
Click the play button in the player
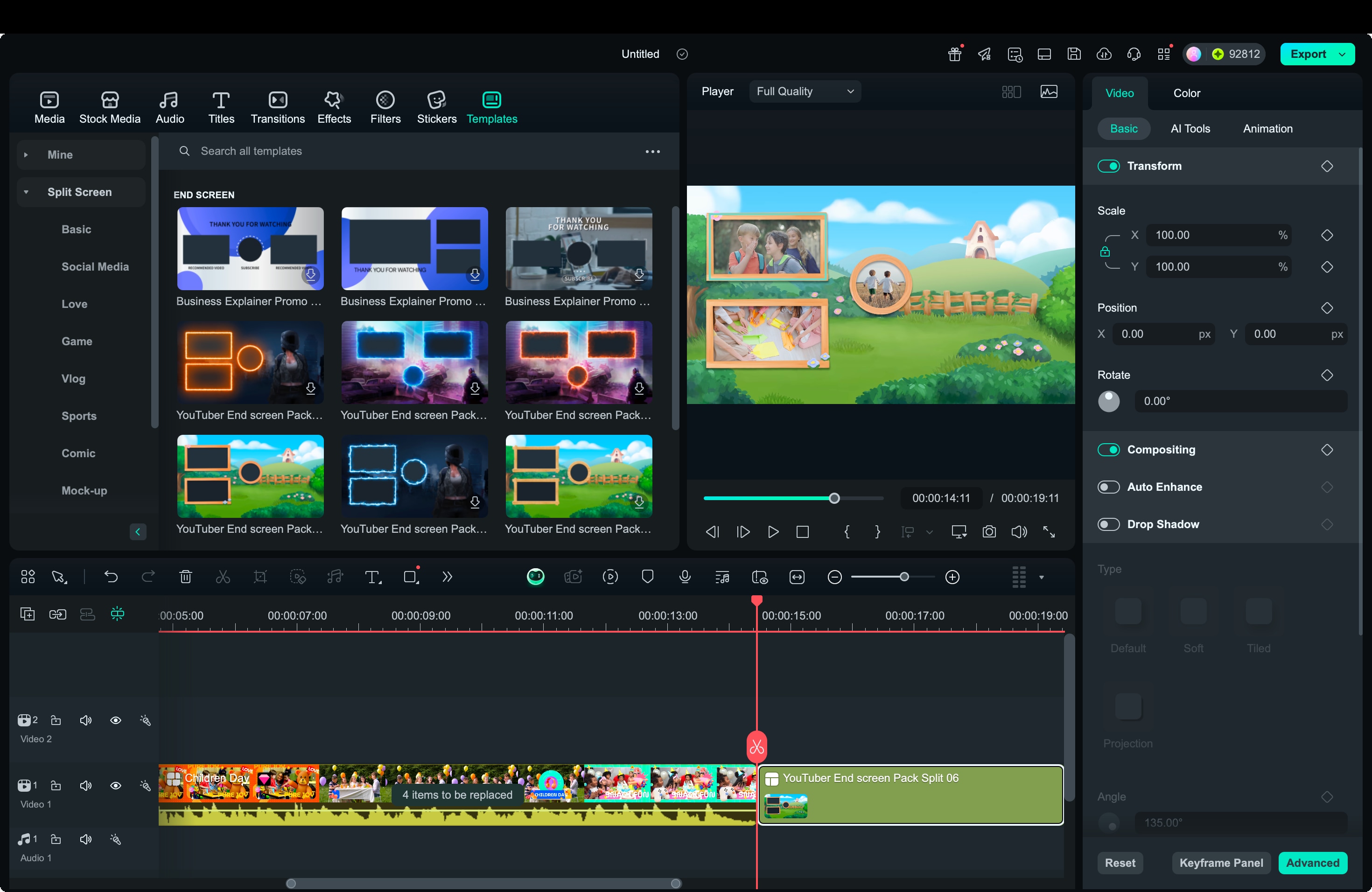point(773,532)
